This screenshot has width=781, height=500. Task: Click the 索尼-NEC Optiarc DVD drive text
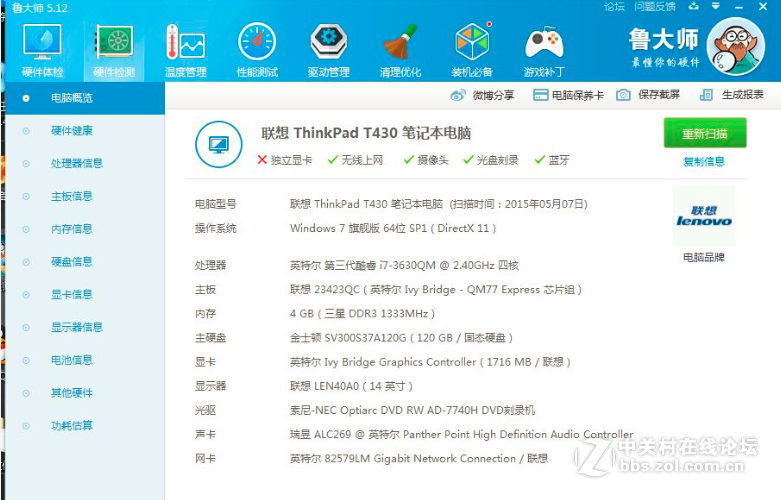point(412,410)
